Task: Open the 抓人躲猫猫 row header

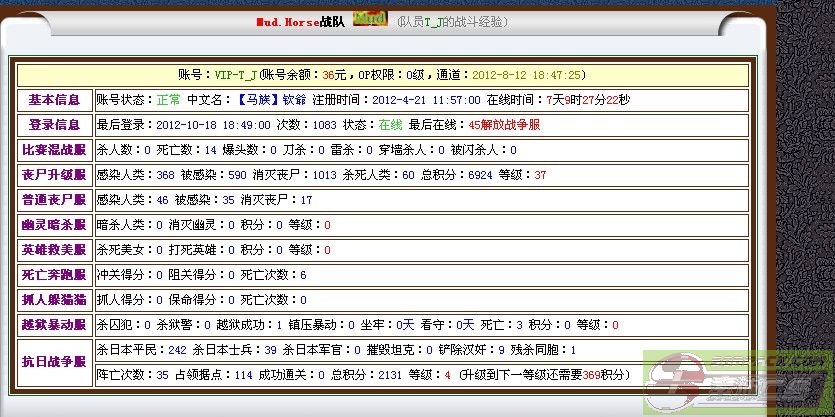Action: 54,300
